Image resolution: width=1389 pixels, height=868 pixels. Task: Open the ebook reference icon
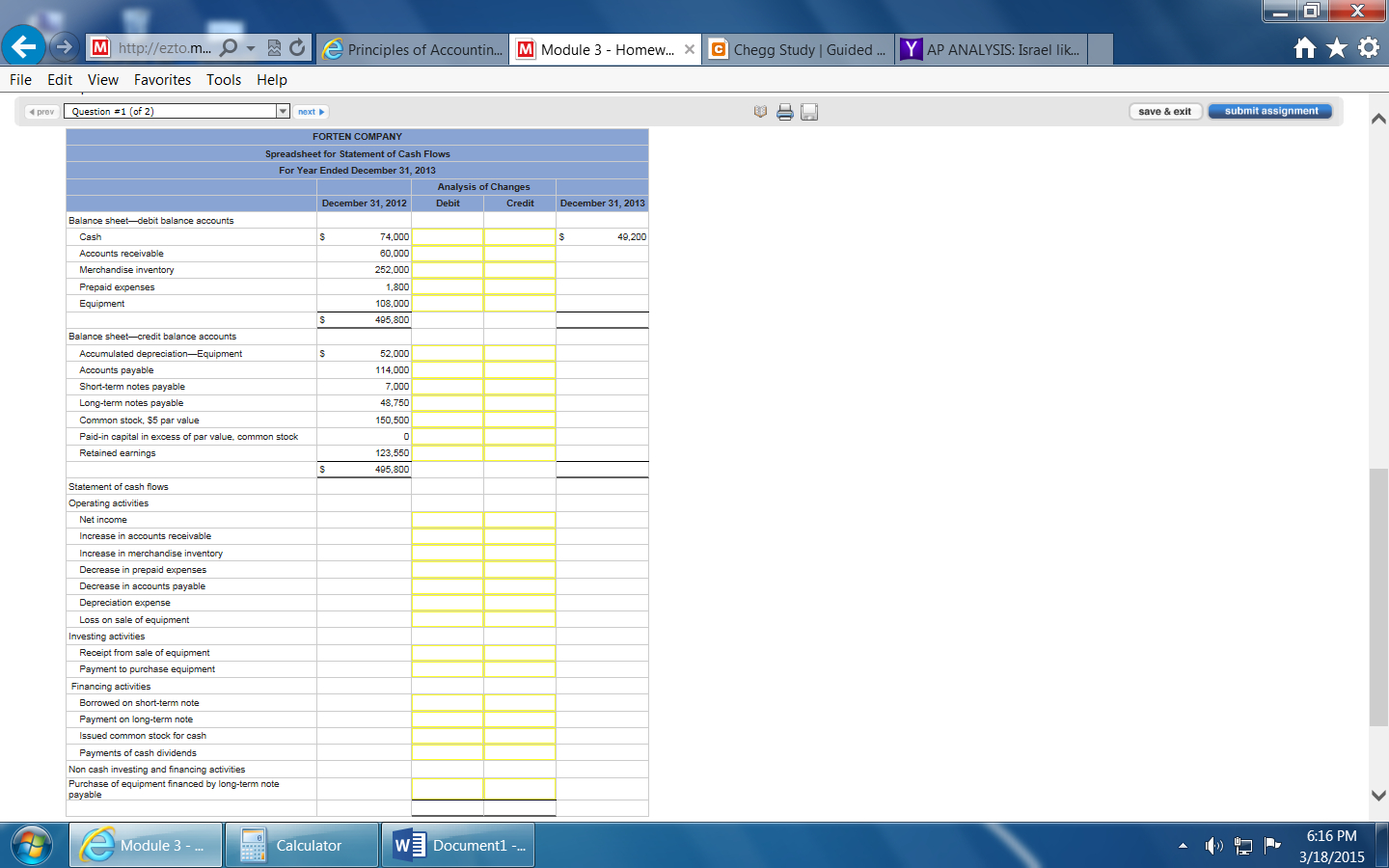[x=760, y=112]
